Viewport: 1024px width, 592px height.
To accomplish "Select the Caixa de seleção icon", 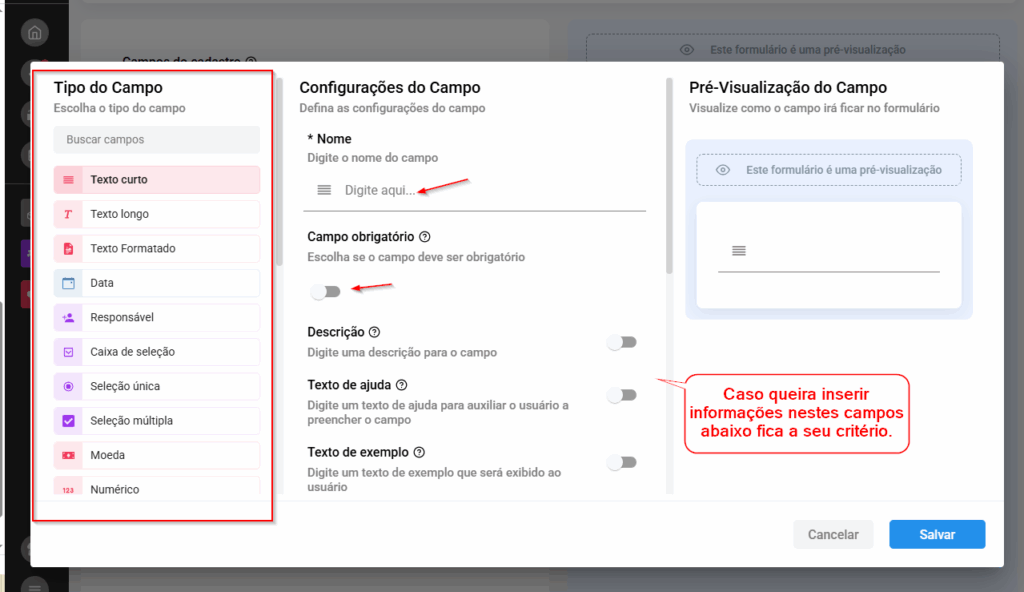I will click(68, 352).
